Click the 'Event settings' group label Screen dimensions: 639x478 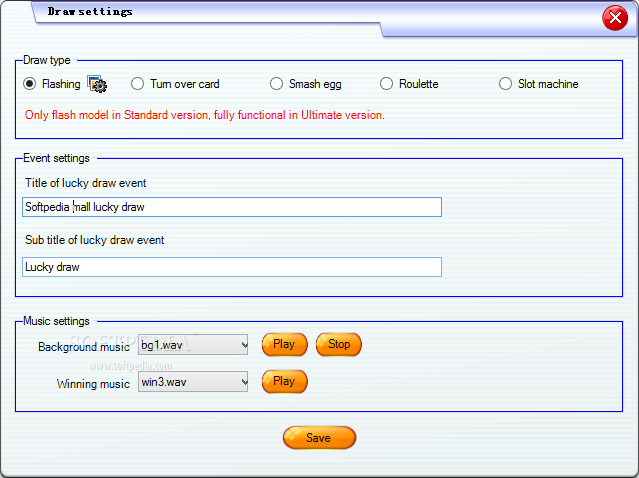tap(56, 158)
